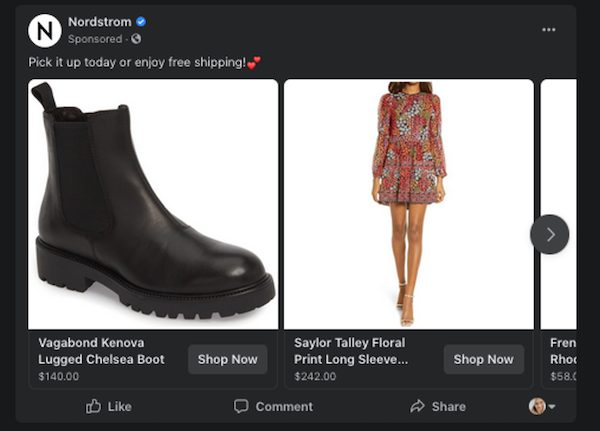Click the Like button label

tap(119, 406)
